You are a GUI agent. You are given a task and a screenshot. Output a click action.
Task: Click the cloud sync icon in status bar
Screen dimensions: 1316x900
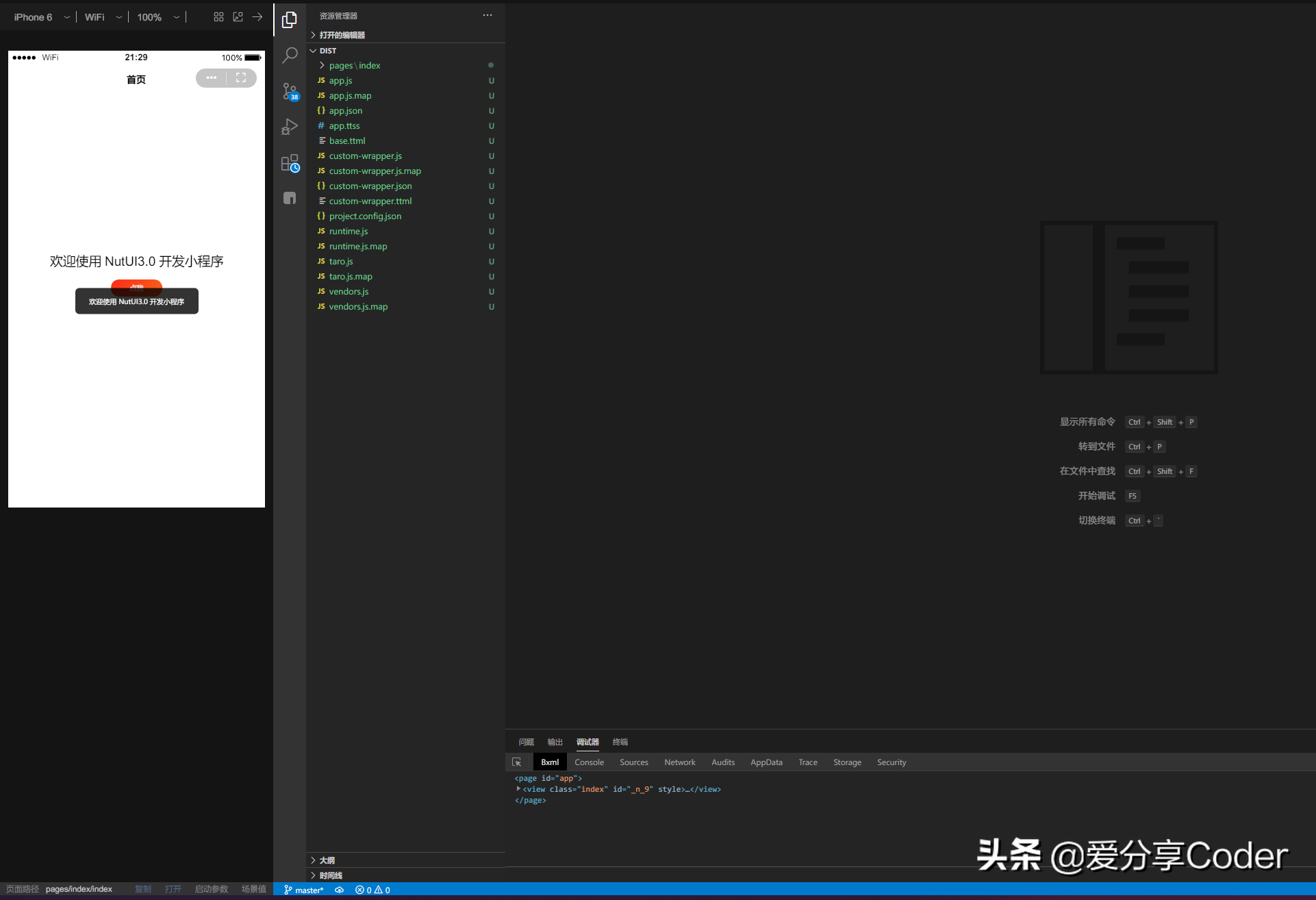[x=339, y=890]
